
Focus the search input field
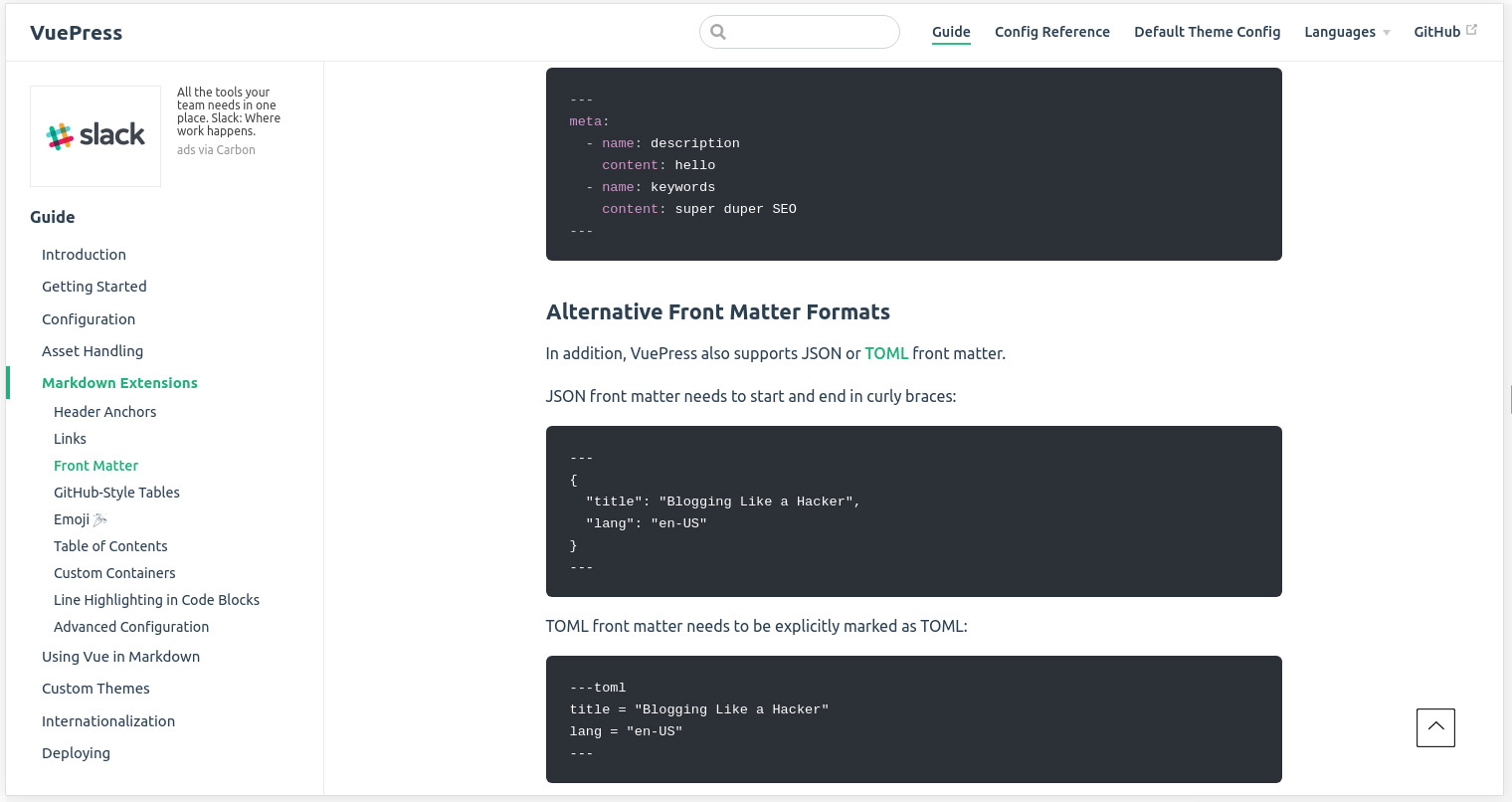point(811,32)
